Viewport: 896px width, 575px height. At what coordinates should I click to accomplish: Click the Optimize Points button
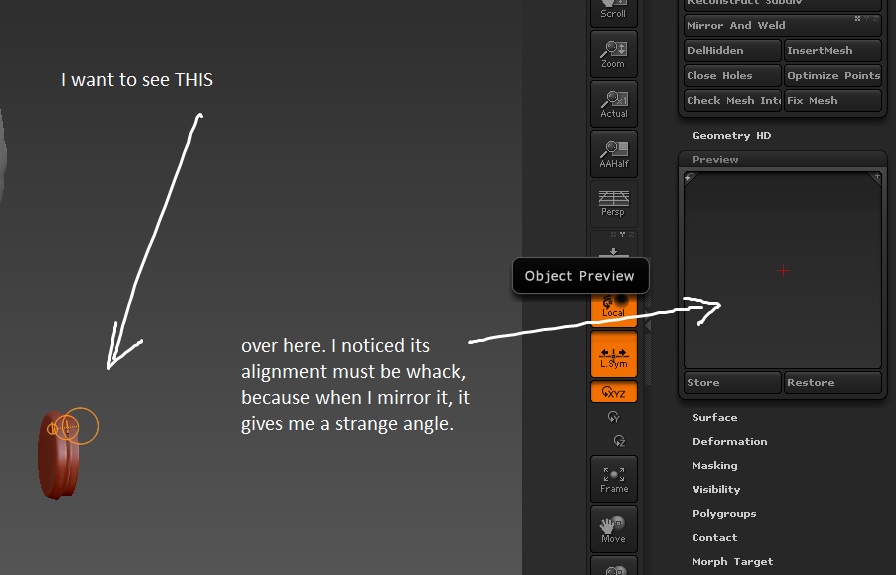tap(833, 75)
